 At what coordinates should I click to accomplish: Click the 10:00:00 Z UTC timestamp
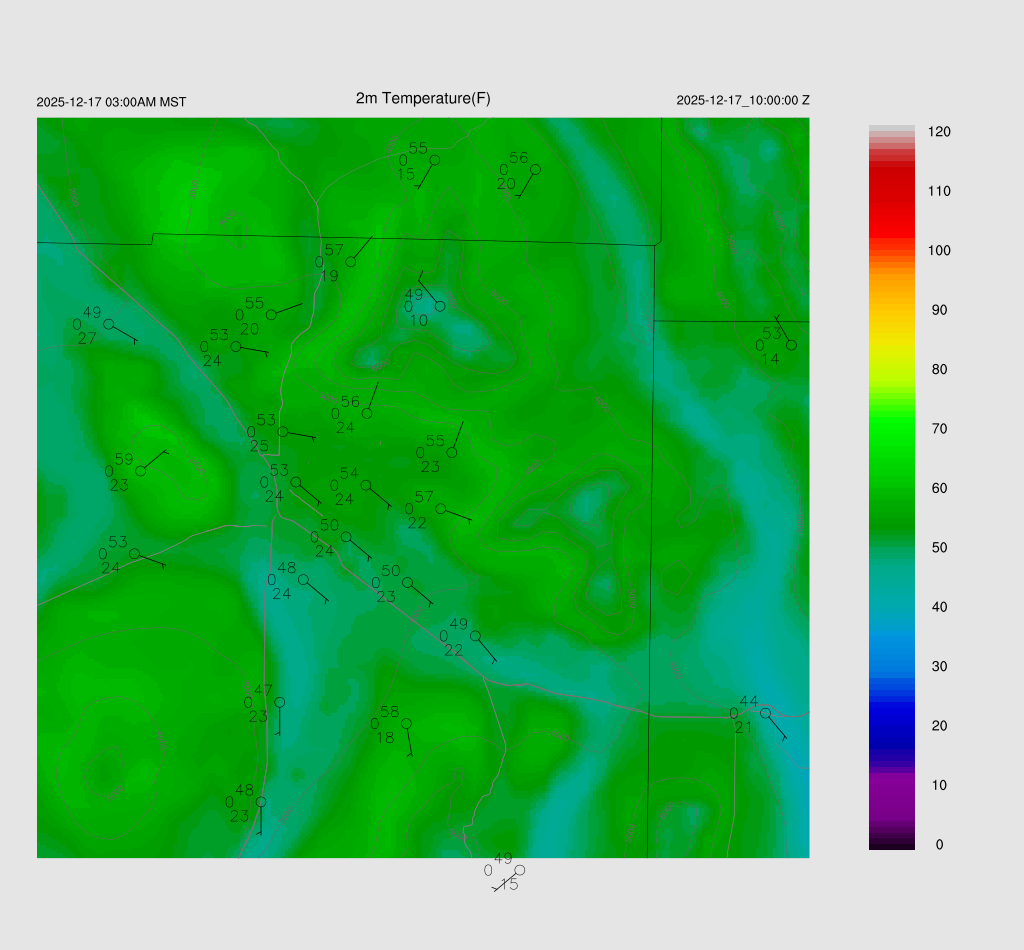coord(743,101)
